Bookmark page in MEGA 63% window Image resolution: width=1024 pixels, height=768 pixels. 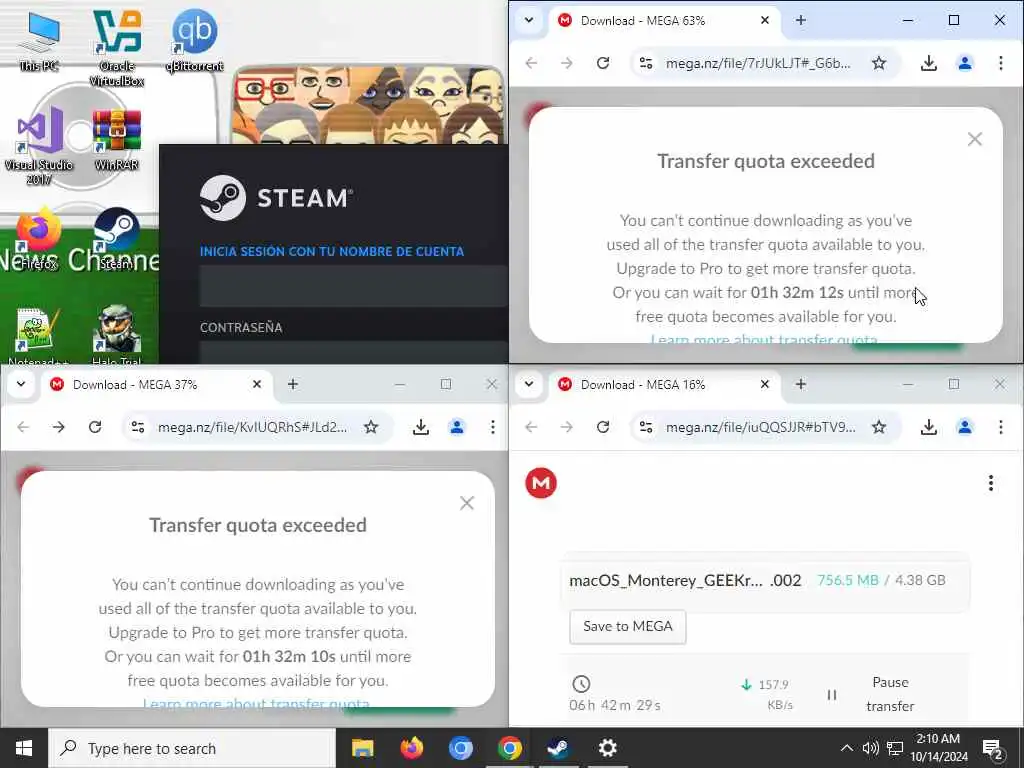[879, 63]
